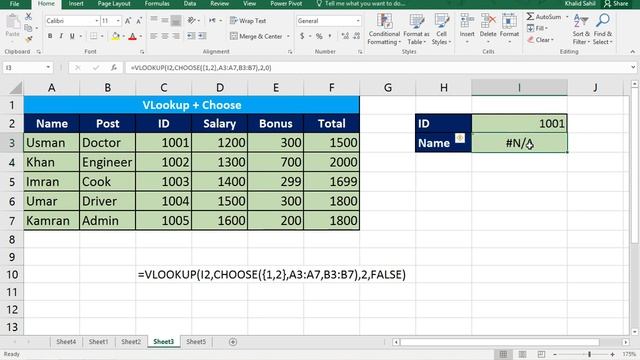The image size is (640, 360).
Task: Open Find & Select menu
Action: [603, 29]
